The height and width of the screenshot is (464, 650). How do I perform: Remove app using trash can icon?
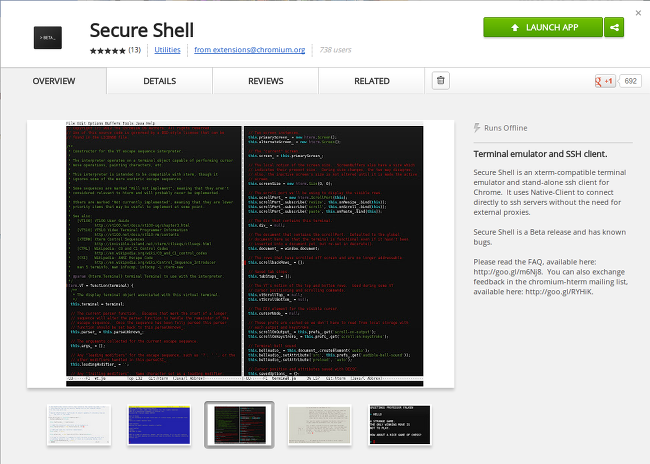click(441, 80)
